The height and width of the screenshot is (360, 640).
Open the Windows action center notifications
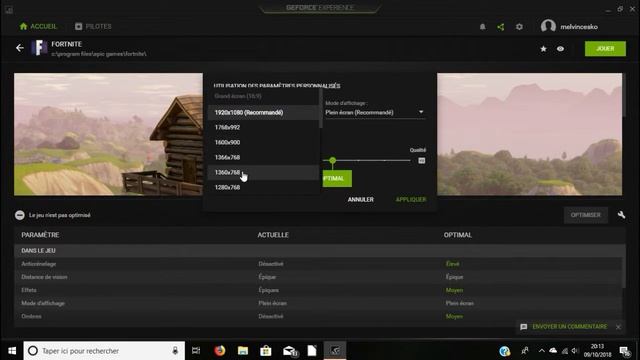(624, 351)
